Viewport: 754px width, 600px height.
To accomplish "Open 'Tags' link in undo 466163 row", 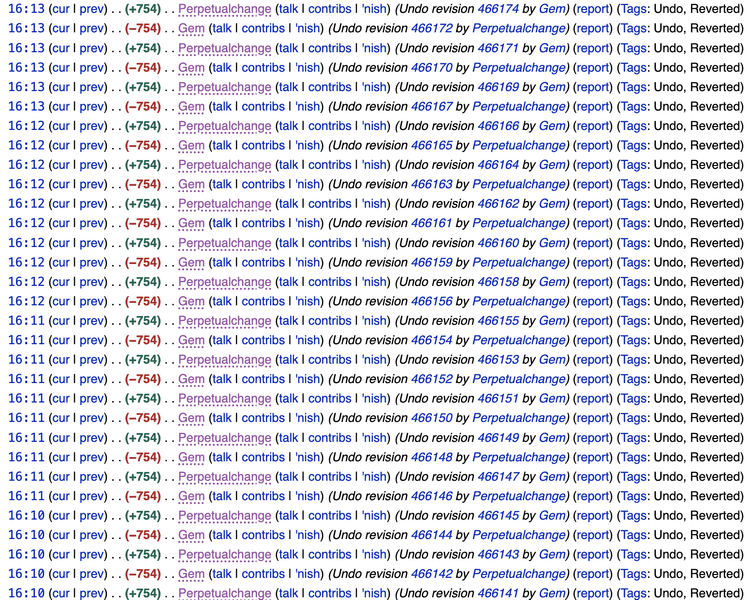I will [633, 185].
